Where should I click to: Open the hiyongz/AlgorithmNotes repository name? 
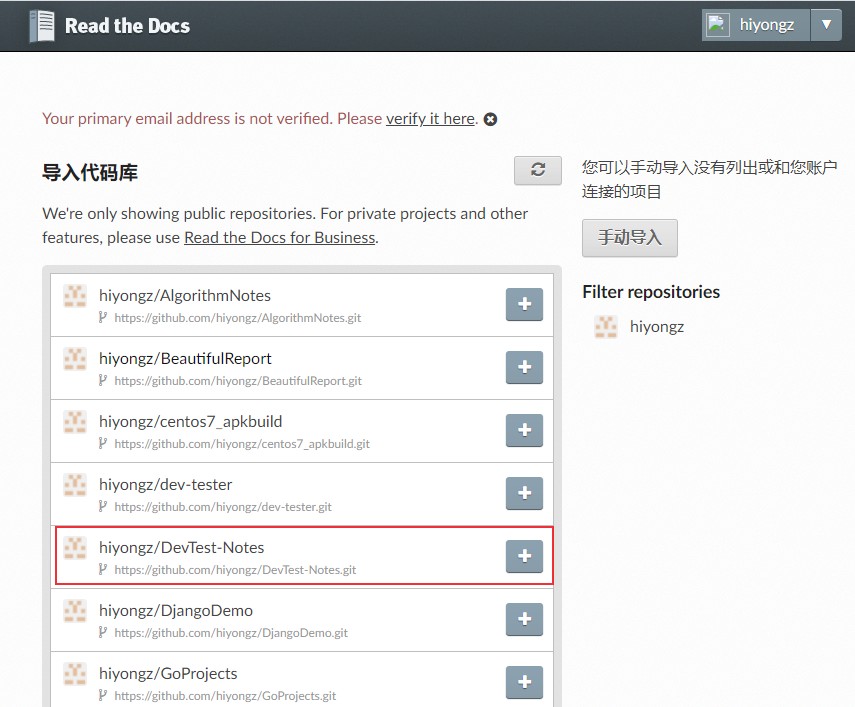pos(185,295)
